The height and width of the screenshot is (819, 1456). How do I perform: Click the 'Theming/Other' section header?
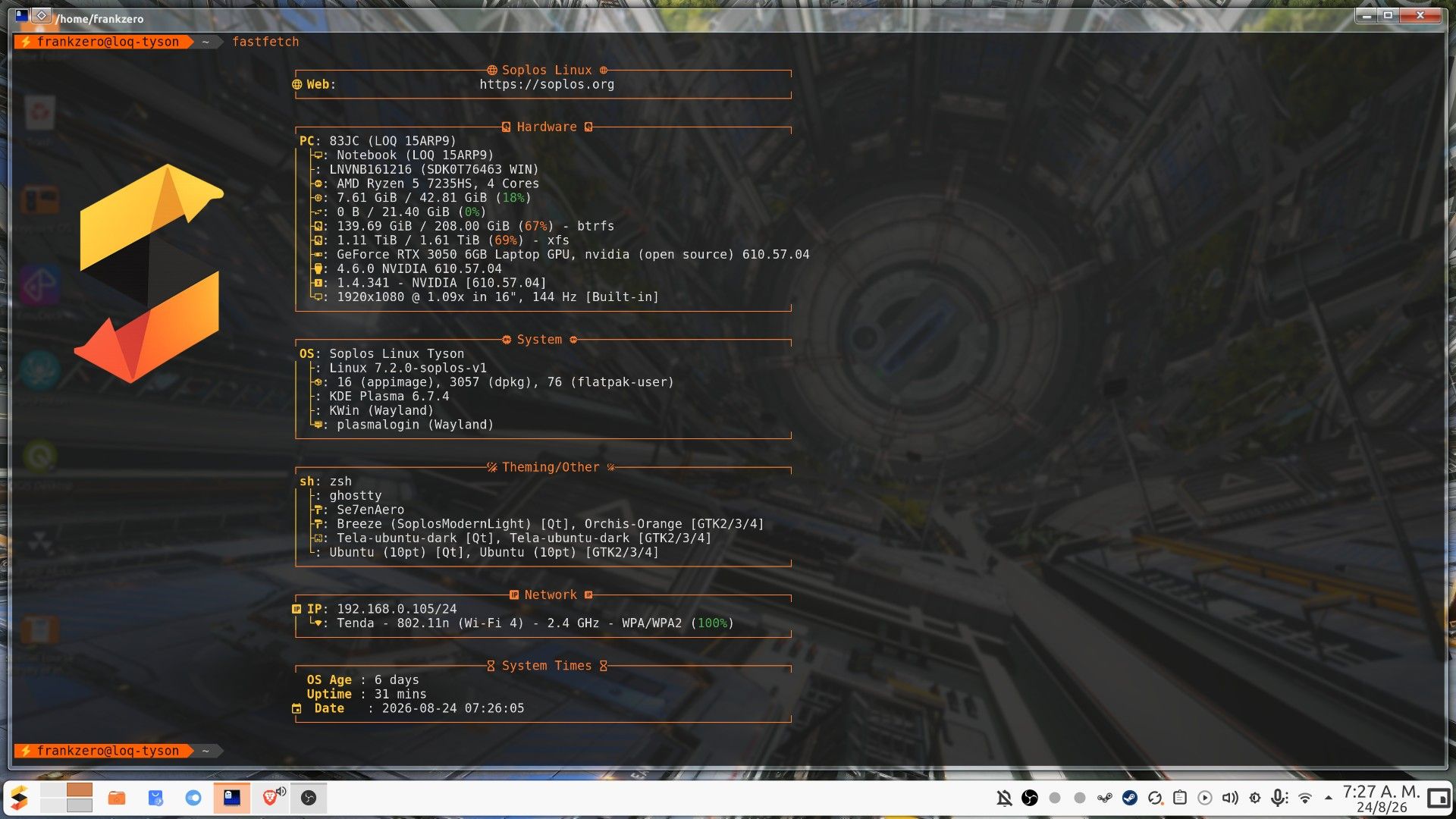click(551, 468)
